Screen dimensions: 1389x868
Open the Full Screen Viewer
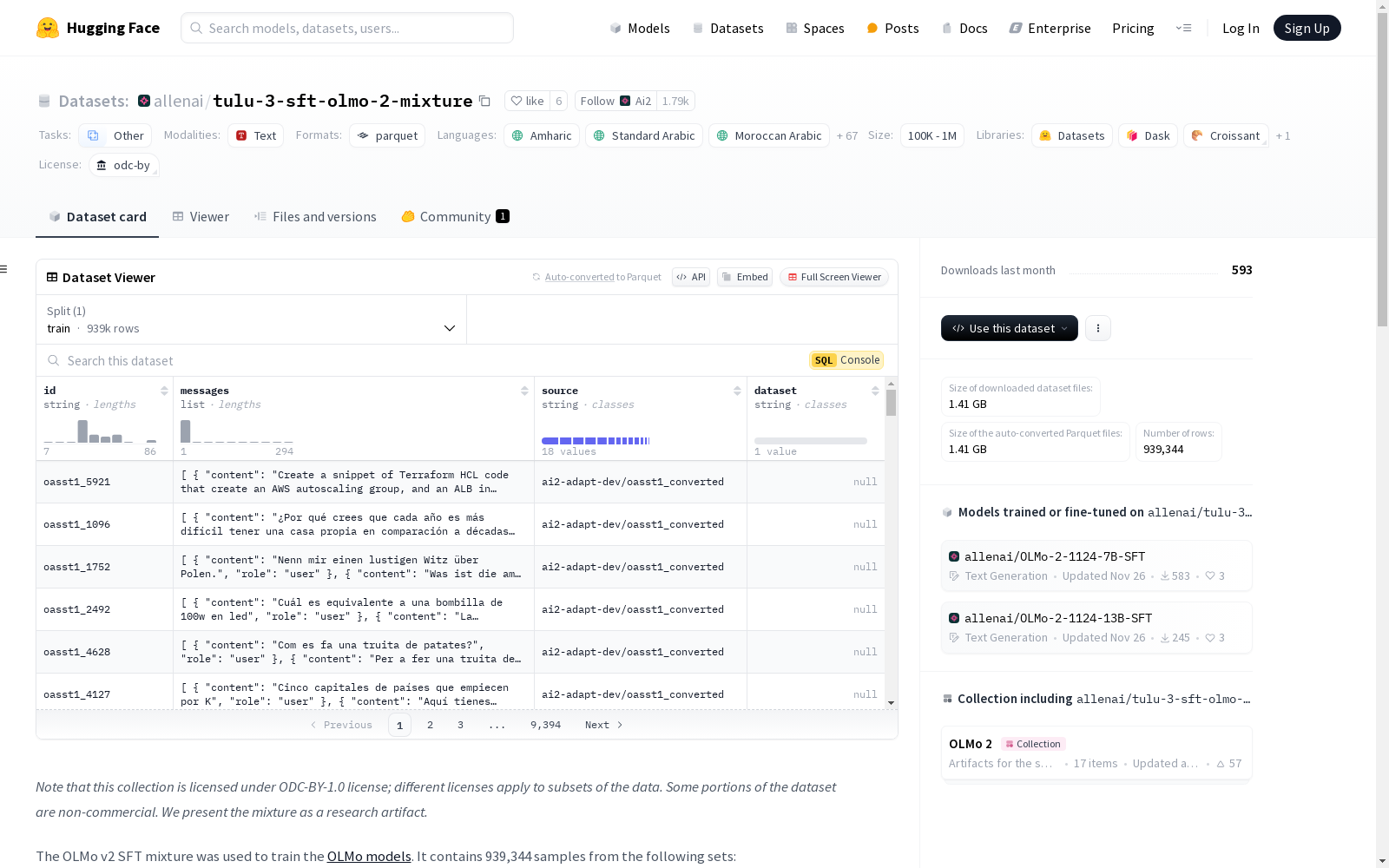[x=834, y=277]
